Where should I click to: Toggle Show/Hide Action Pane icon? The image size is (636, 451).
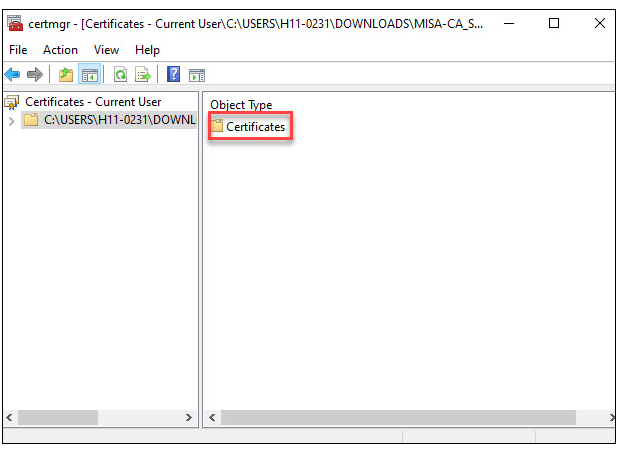(197, 75)
